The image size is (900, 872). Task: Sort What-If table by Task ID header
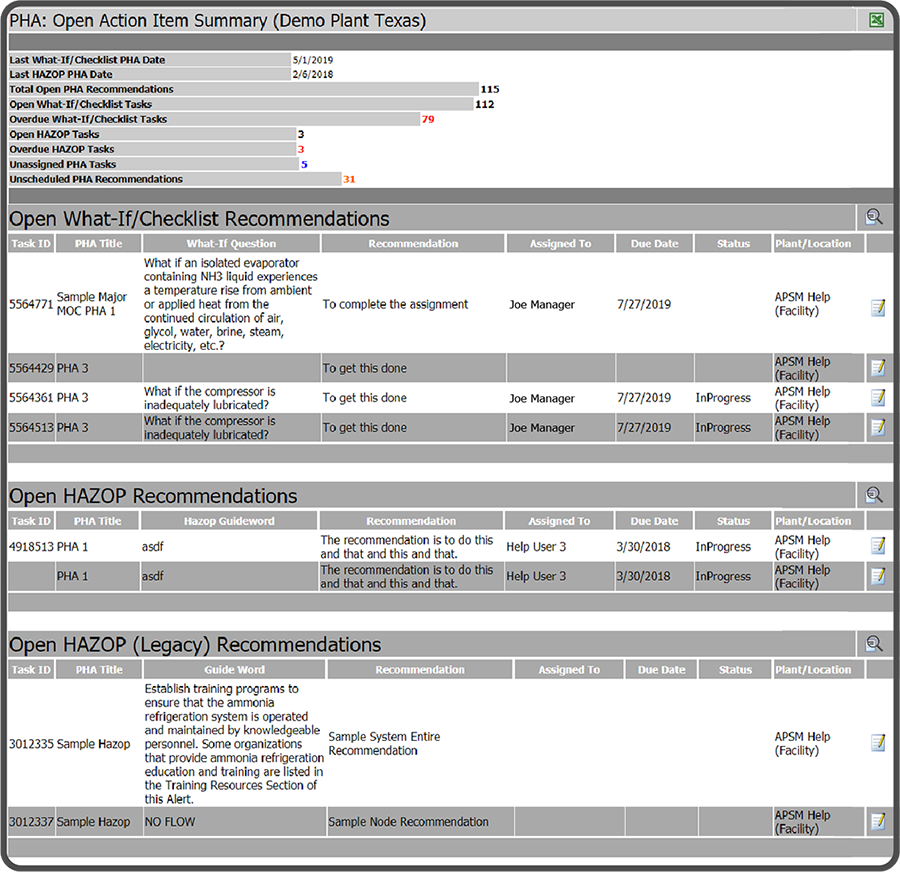[30, 244]
